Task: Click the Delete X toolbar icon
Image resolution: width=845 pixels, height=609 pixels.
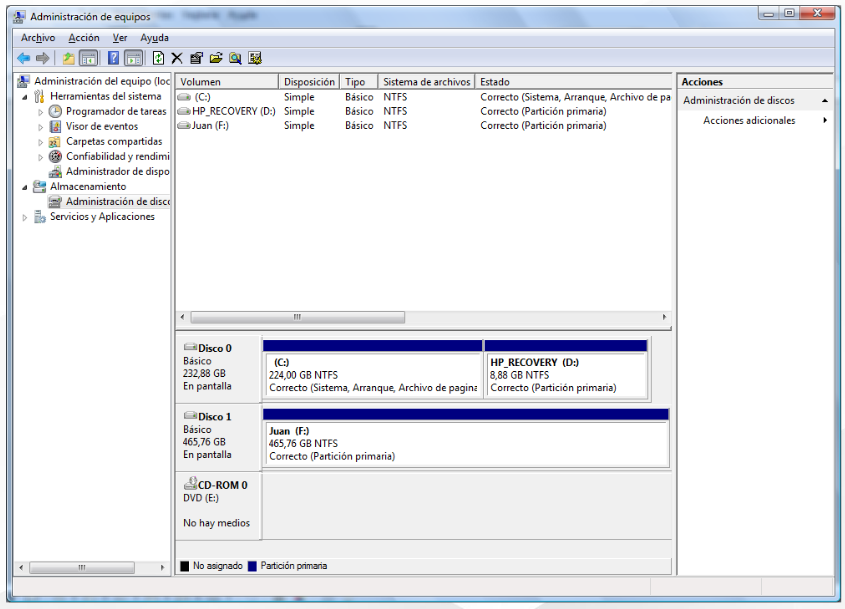Action: coord(177,58)
